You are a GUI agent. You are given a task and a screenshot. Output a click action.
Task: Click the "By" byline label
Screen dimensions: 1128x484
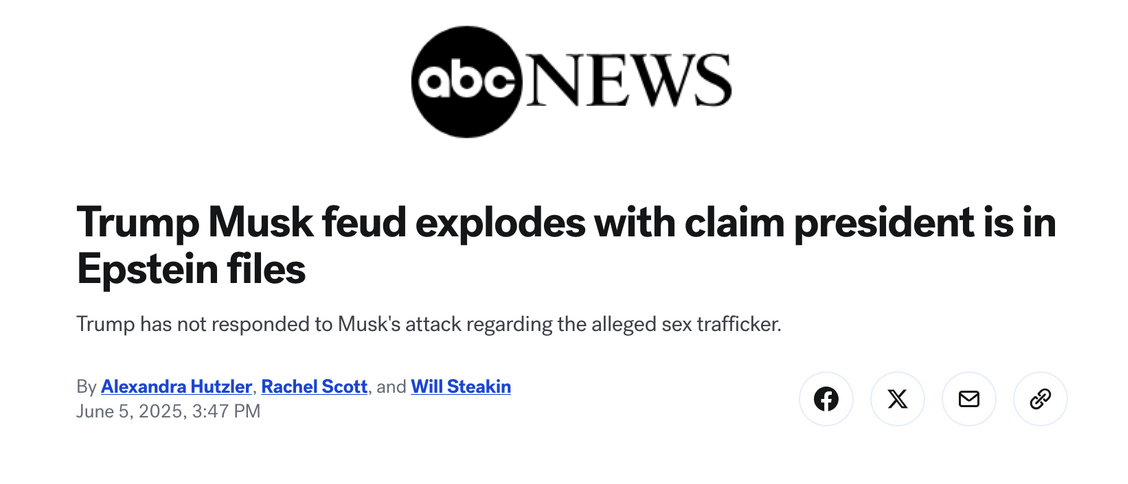coord(86,386)
